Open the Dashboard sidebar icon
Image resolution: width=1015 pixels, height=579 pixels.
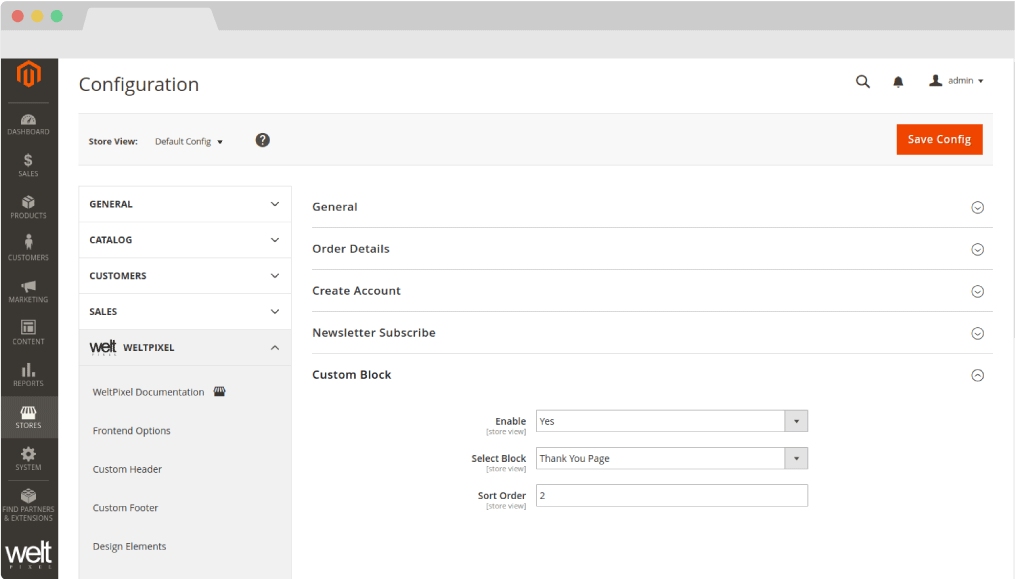click(28, 124)
